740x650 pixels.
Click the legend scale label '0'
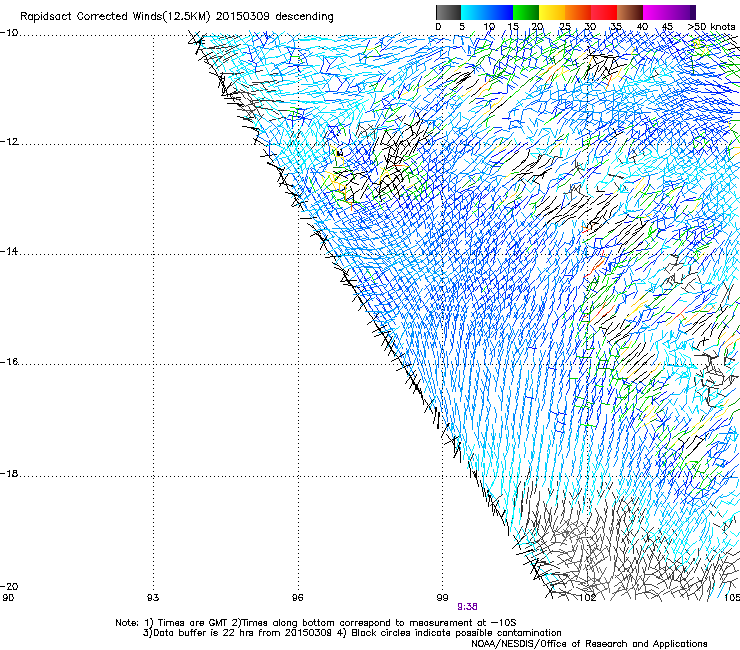tap(438, 27)
